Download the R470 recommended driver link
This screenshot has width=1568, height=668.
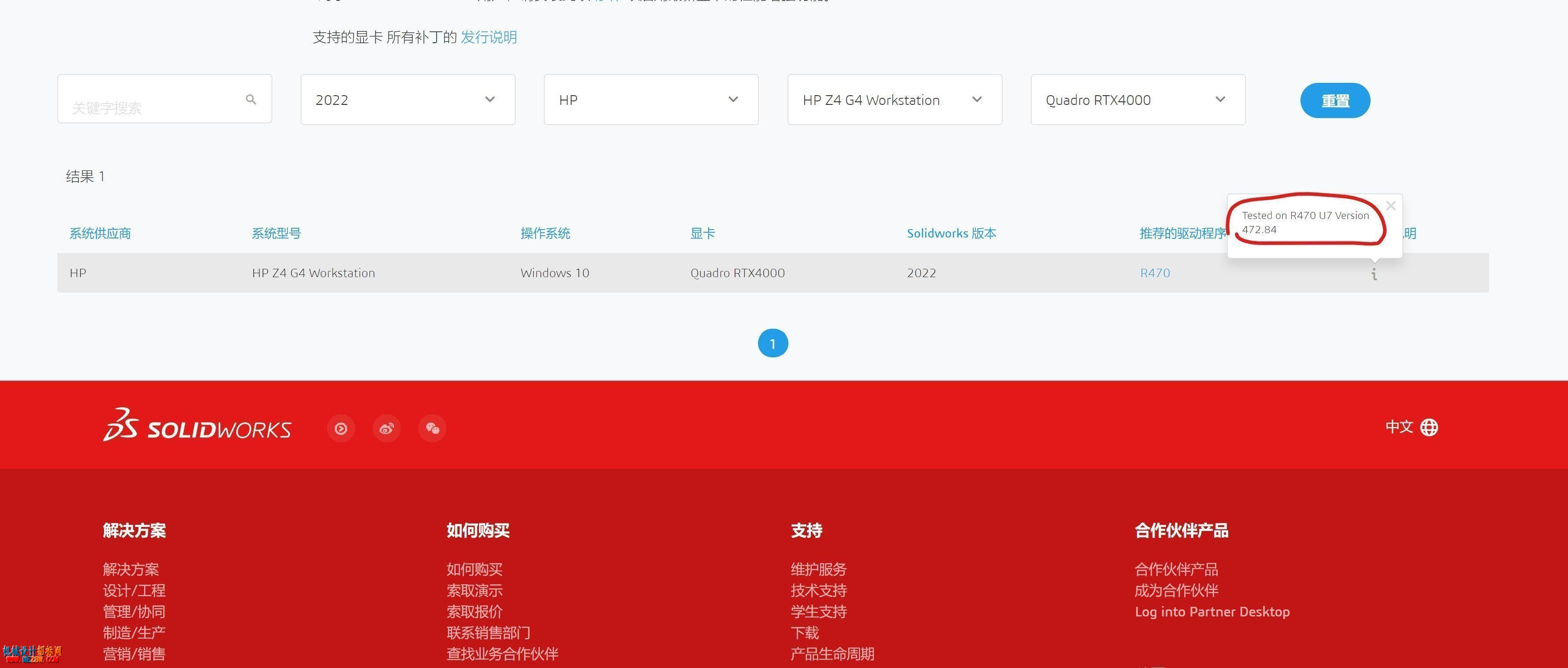click(x=1155, y=273)
